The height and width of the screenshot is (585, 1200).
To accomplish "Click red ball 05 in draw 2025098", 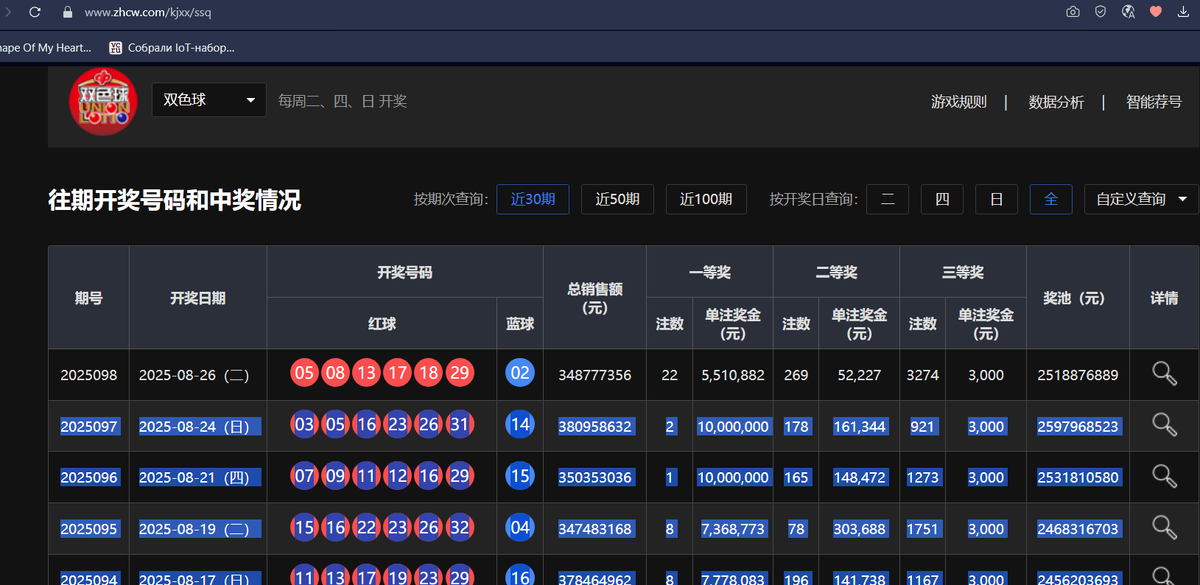I will point(304,374).
